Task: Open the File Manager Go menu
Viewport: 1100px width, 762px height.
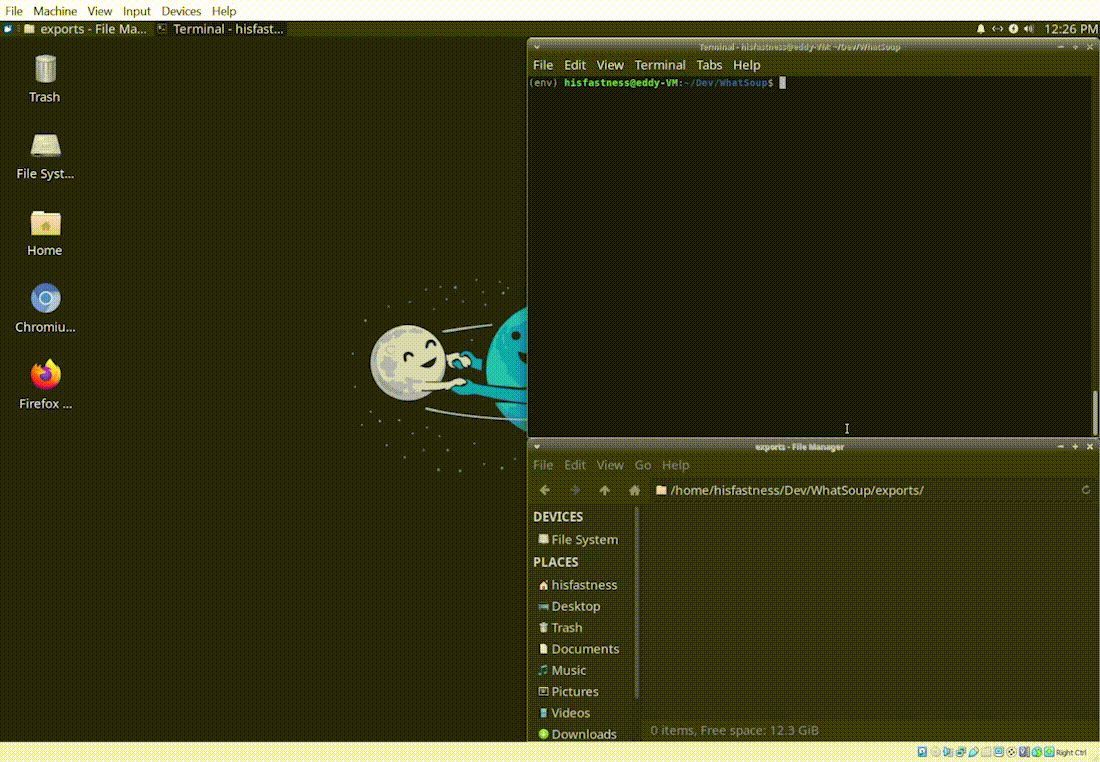Action: coord(643,465)
